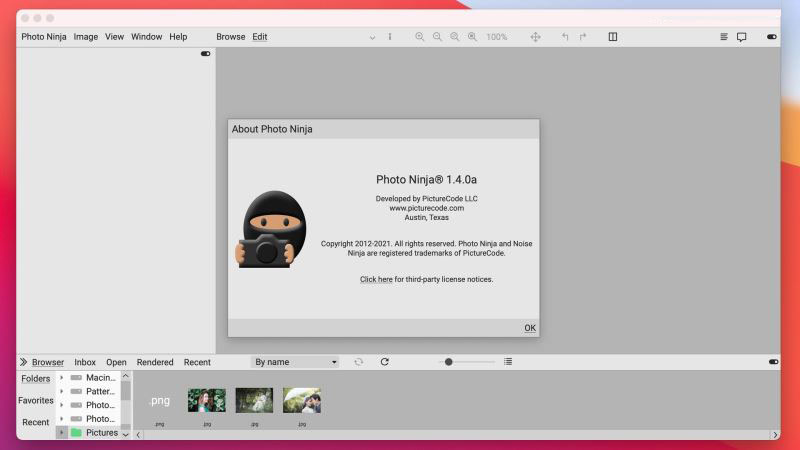Expand the Pictures folder tree arrow
Image resolution: width=800 pixels, height=450 pixels.
tap(61, 433)
